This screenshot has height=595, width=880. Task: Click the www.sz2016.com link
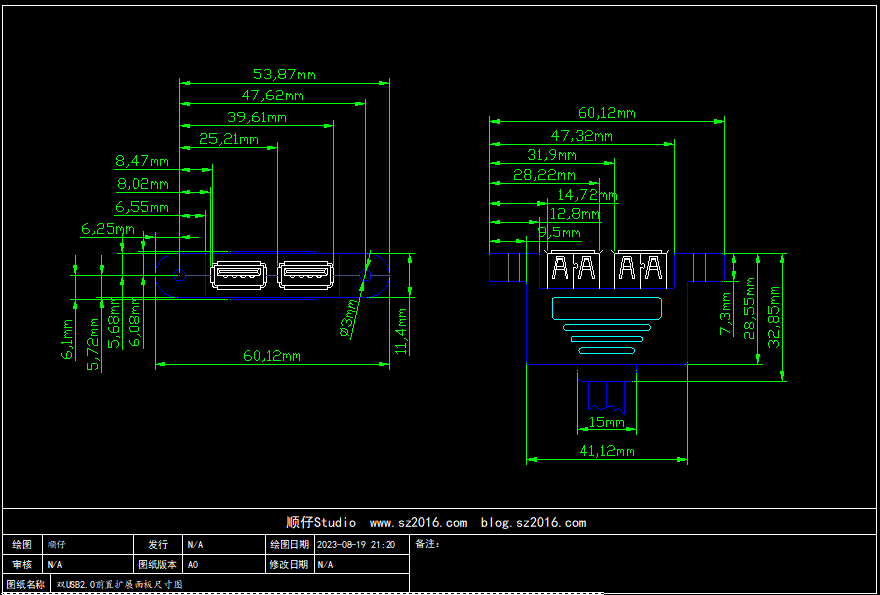point(418,522)
